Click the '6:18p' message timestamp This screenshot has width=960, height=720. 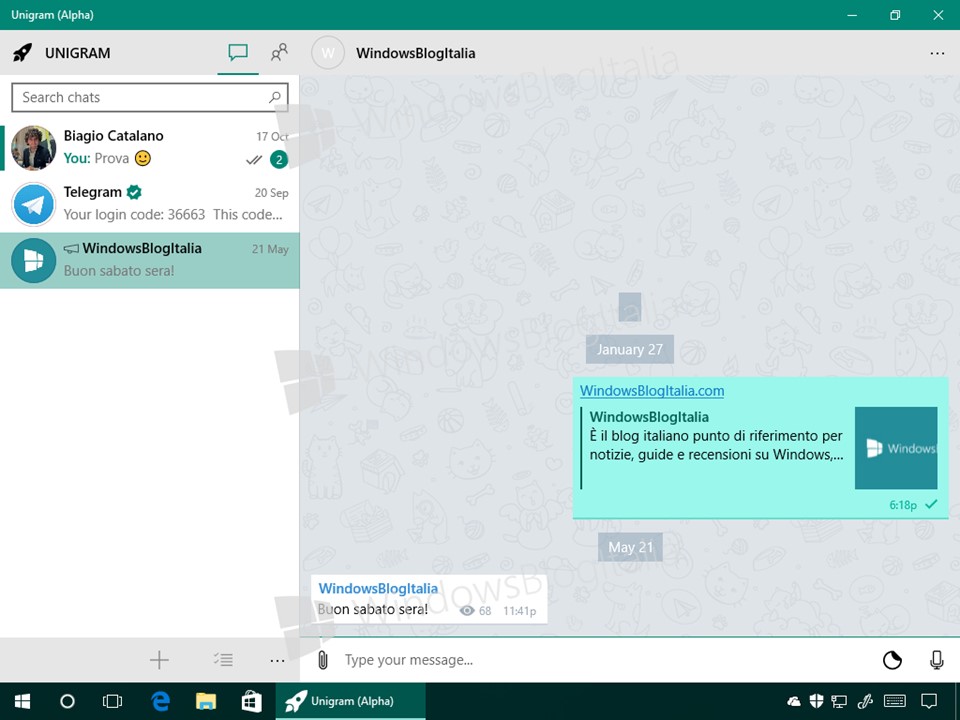point(903,505)
